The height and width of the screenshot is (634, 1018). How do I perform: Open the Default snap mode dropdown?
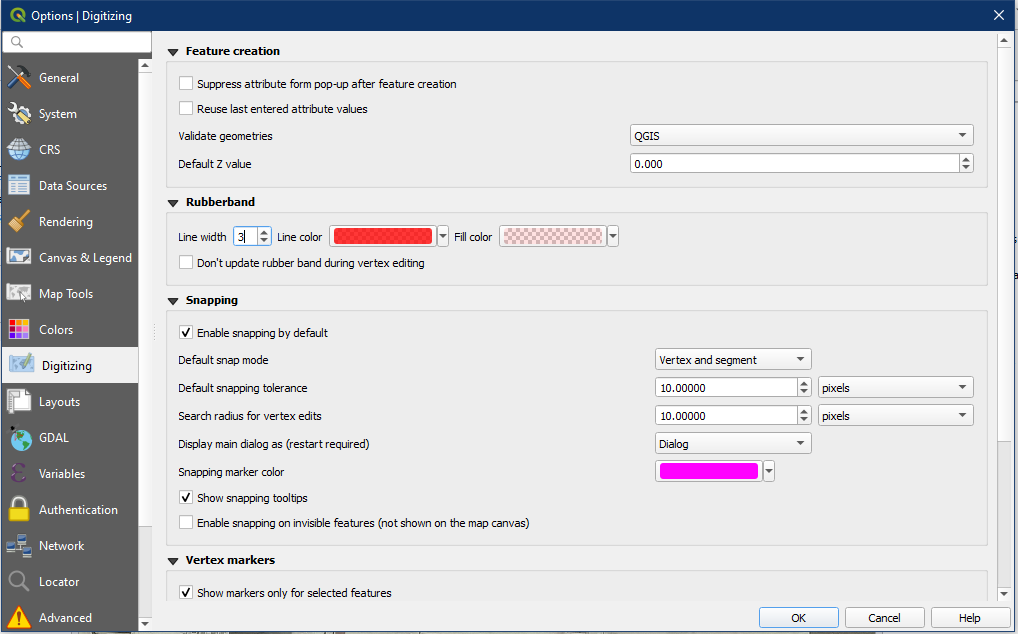click(x=733, y=360)
